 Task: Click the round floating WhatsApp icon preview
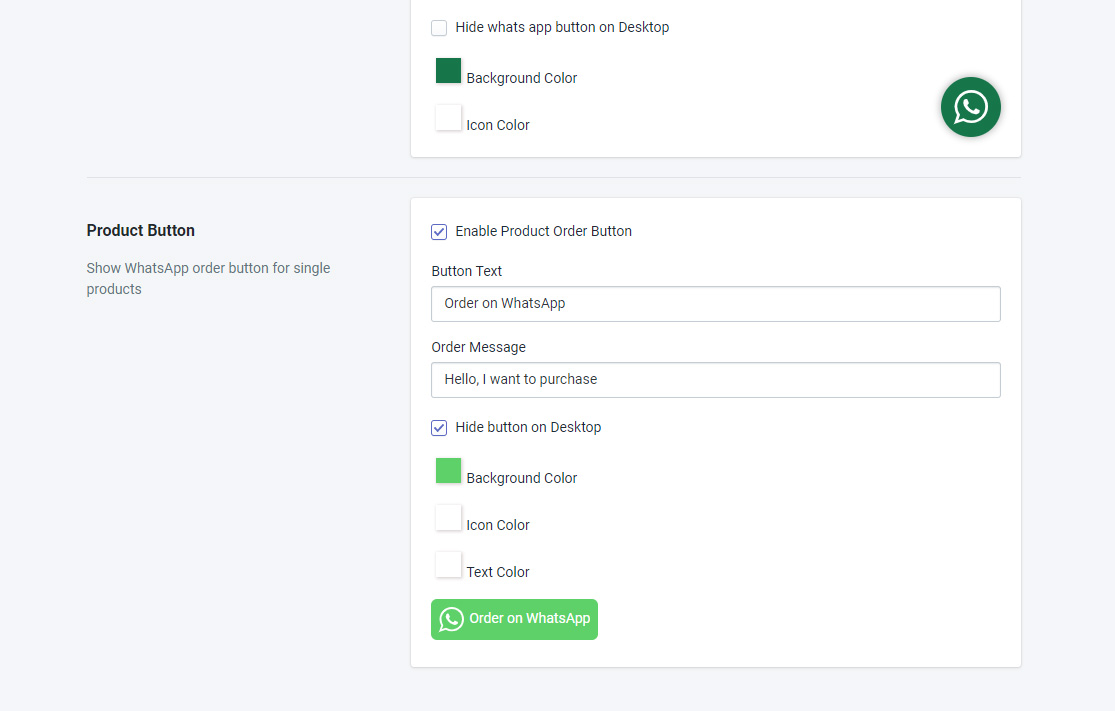[970, 107]
